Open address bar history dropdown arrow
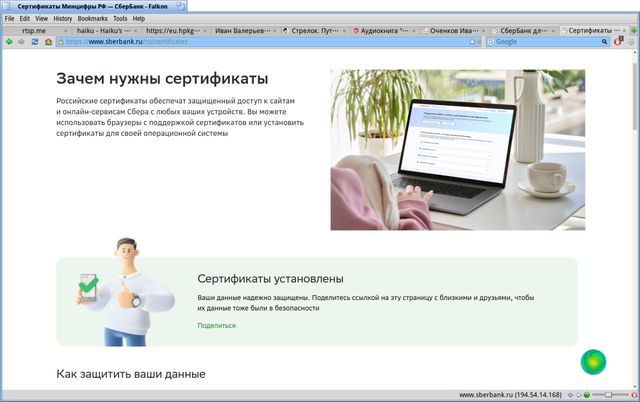This screenshot has width=640, height=402. (479, 42)
